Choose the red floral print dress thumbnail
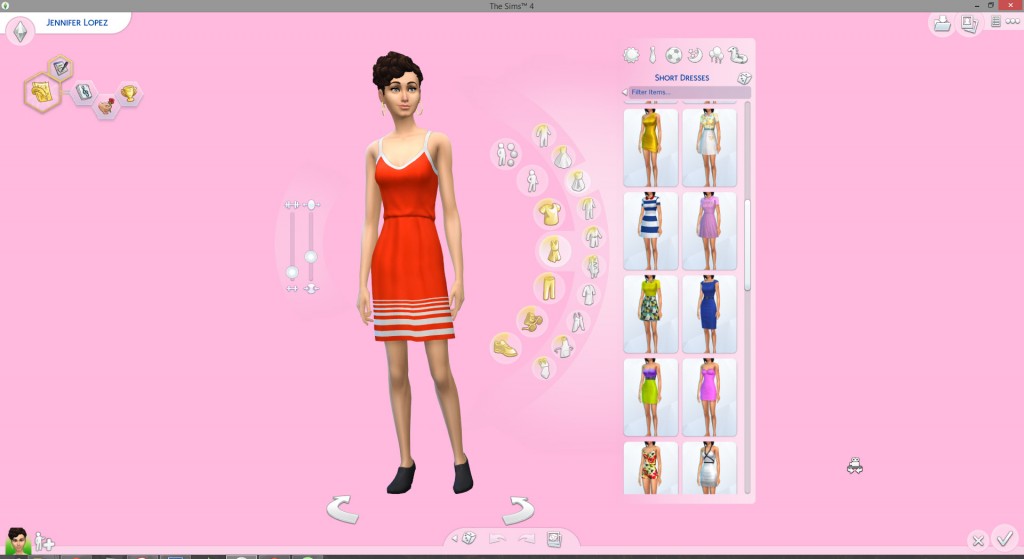 coord(650,468)
